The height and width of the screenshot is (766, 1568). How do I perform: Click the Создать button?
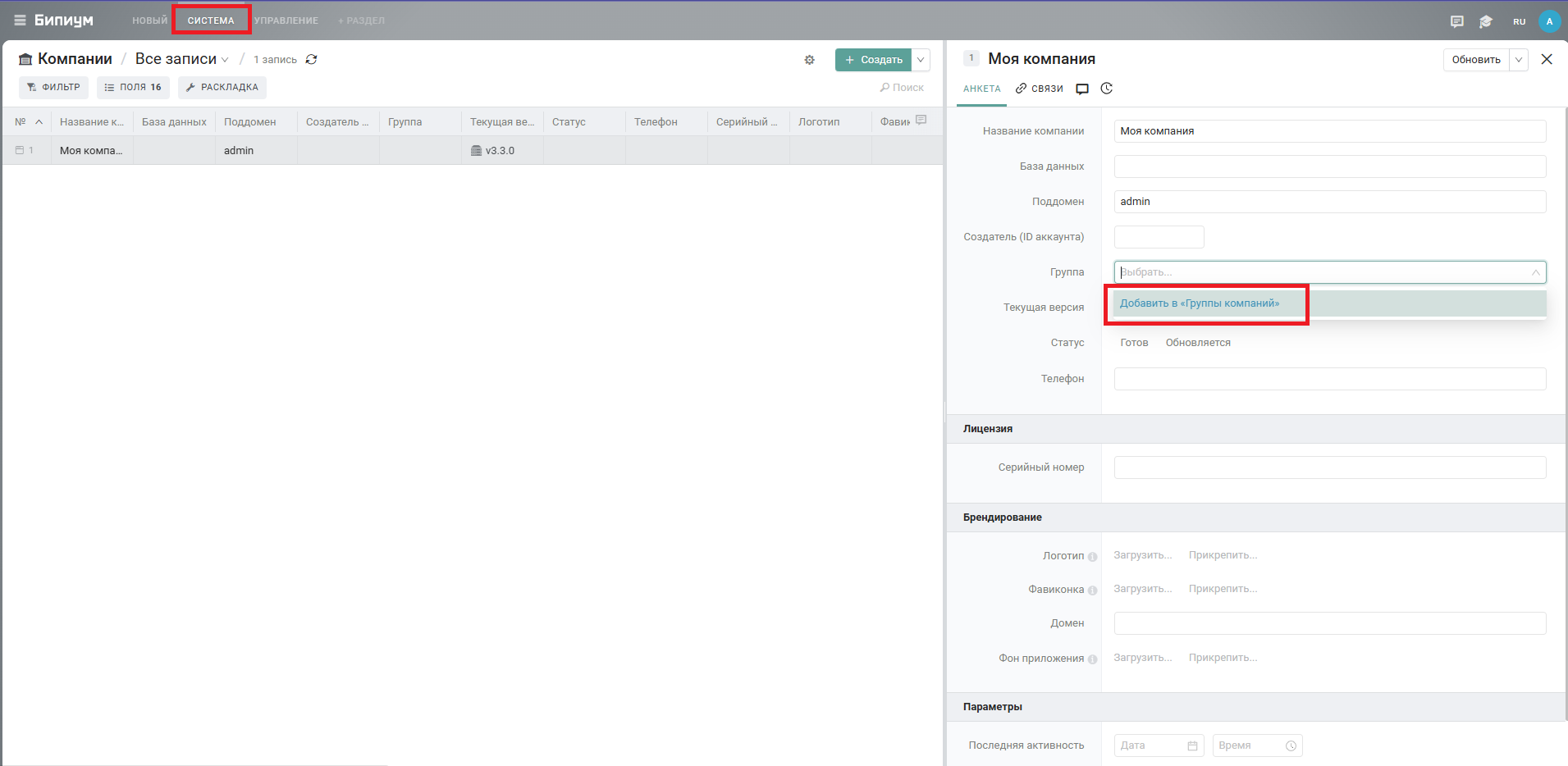click(x=873, y=60)
